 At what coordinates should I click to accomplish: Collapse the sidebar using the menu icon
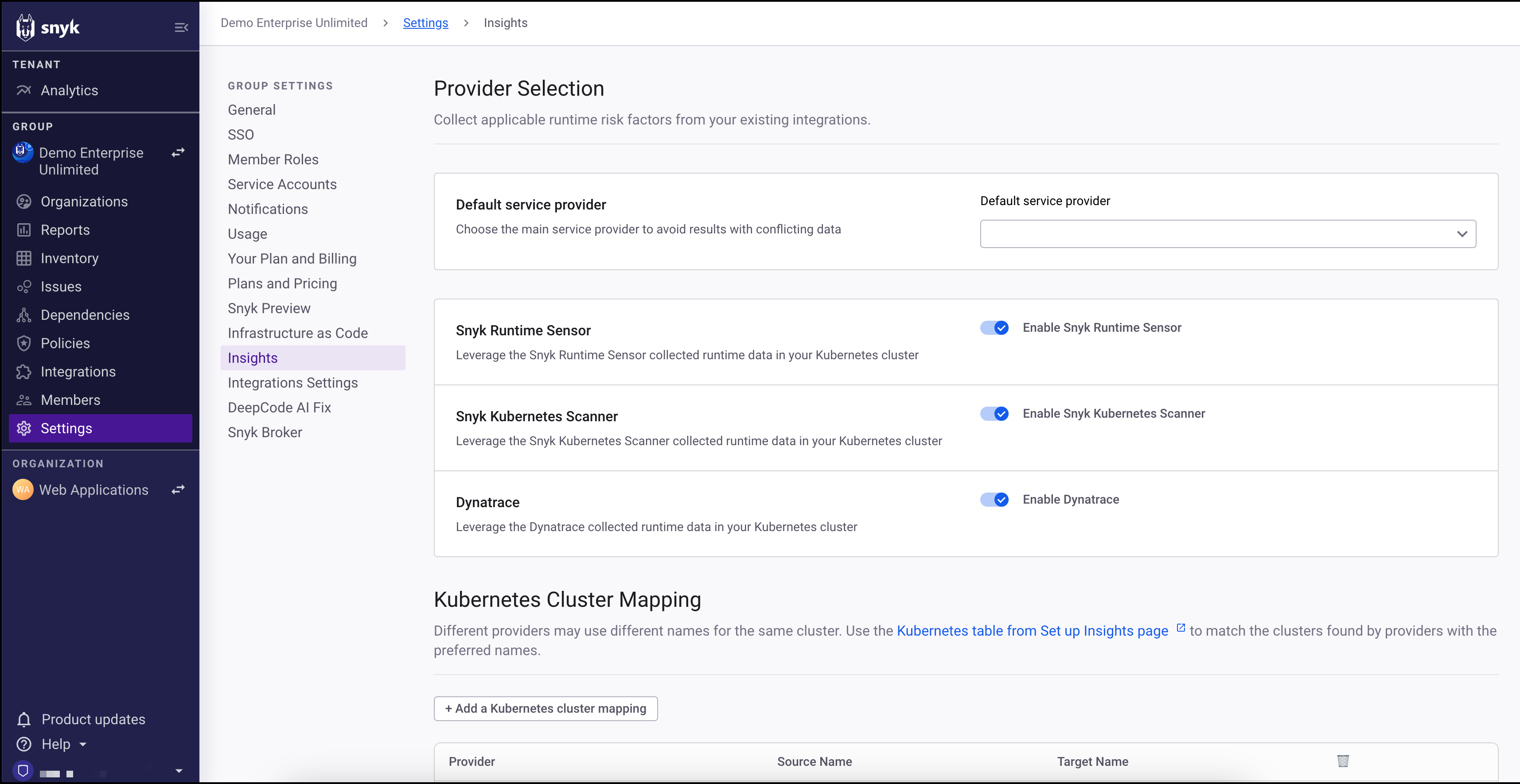coord(181,27)
